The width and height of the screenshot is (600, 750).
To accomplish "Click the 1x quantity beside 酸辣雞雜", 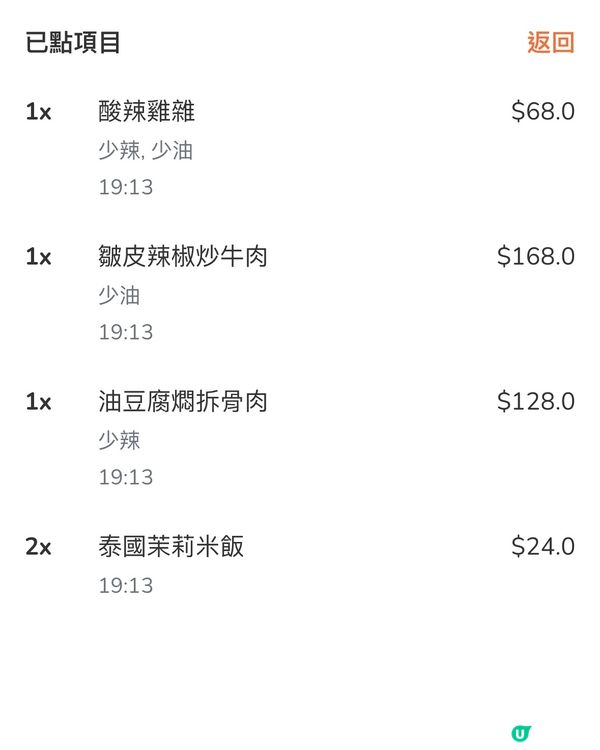I will point(38,111).
